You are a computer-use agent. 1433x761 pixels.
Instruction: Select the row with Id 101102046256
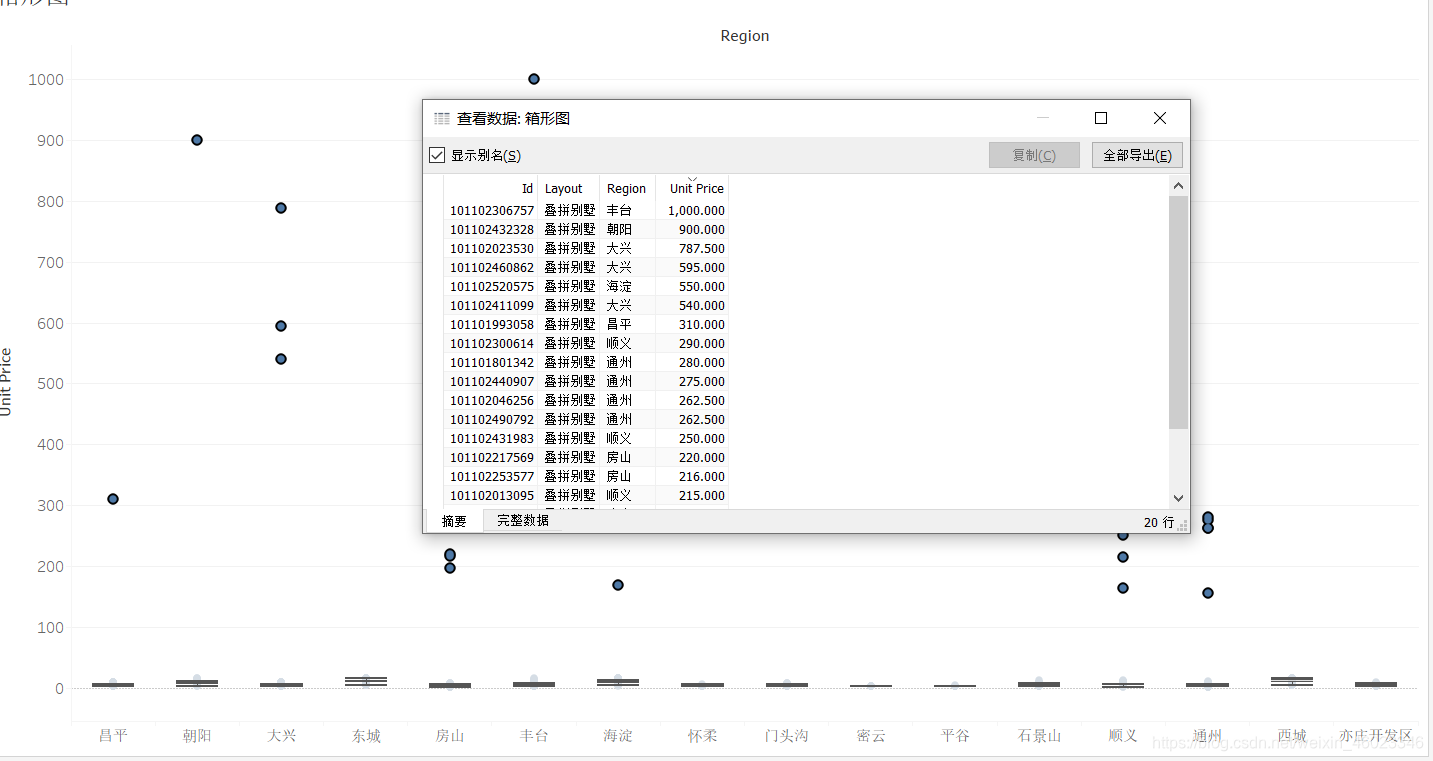586,400
